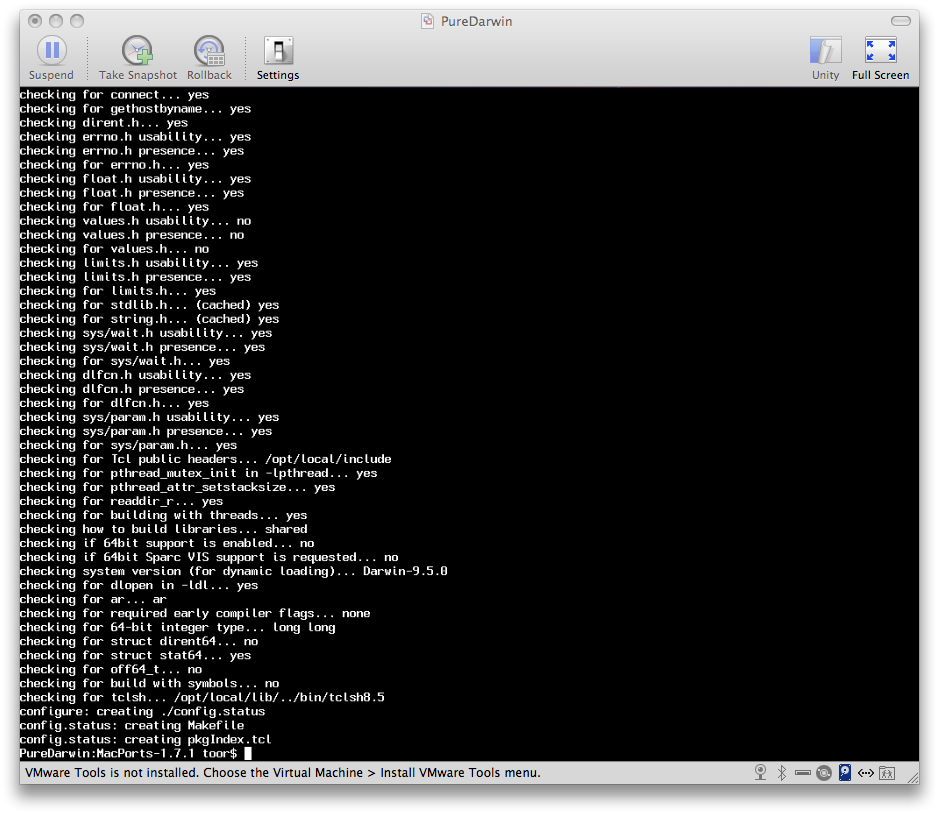939x814 pixels.
Task: Click the '64-bit integer type... long long' line
Action: (177, 627)
